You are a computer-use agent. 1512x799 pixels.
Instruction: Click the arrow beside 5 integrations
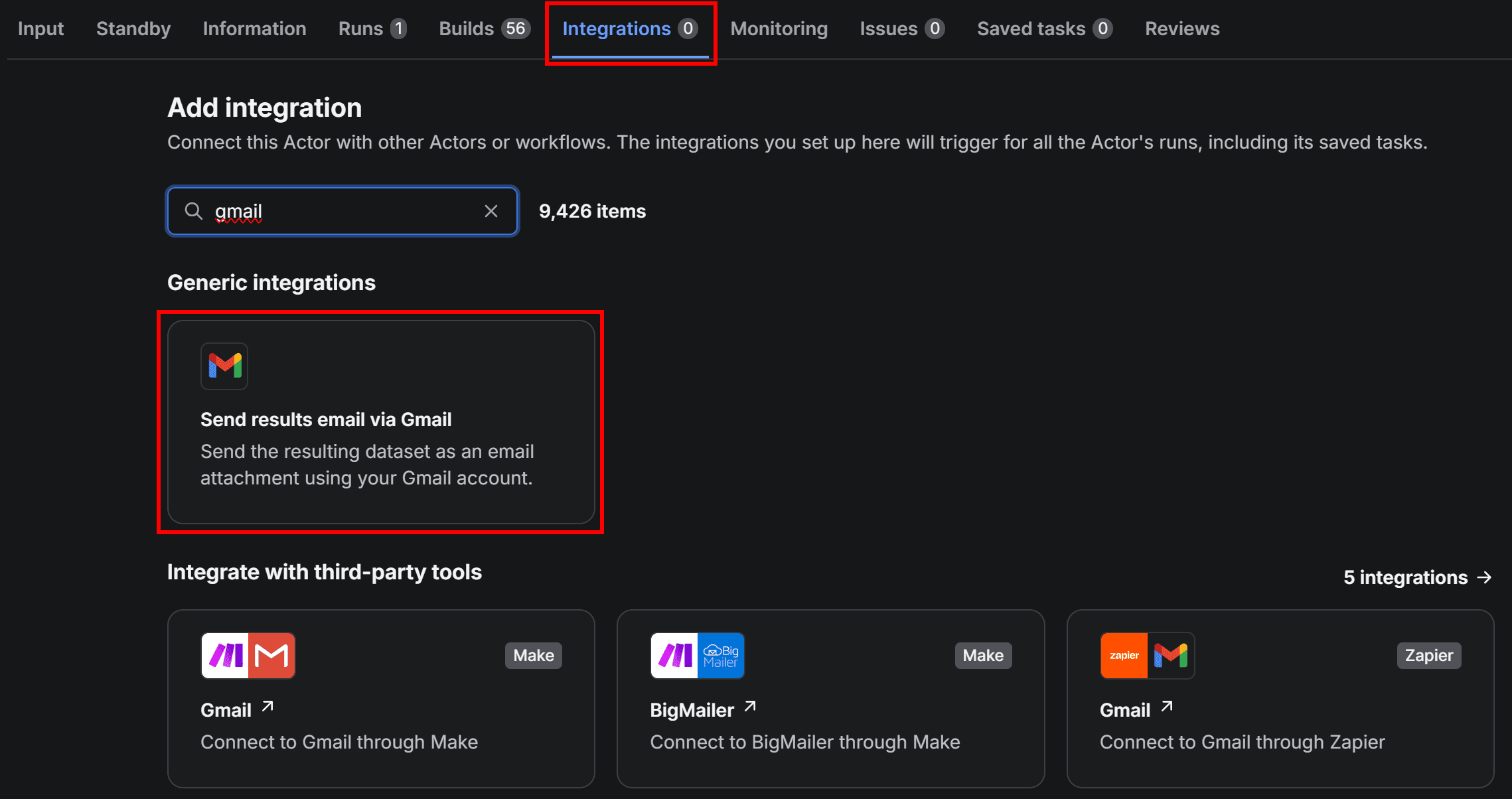(1484, 577)
